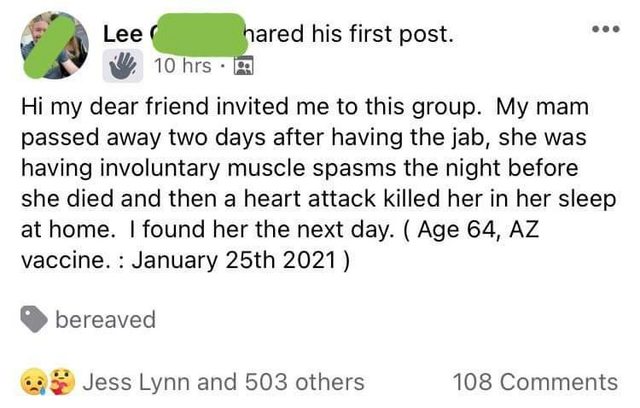Image resolution: width=640 pixels, height=408 pixels.
Task: Select the crying sad reaction emoji
Action: 33,382
